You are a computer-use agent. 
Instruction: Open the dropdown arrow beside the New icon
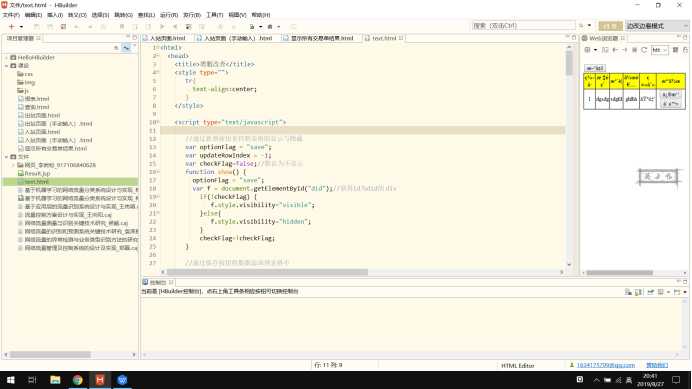click(x=21, y=26)
